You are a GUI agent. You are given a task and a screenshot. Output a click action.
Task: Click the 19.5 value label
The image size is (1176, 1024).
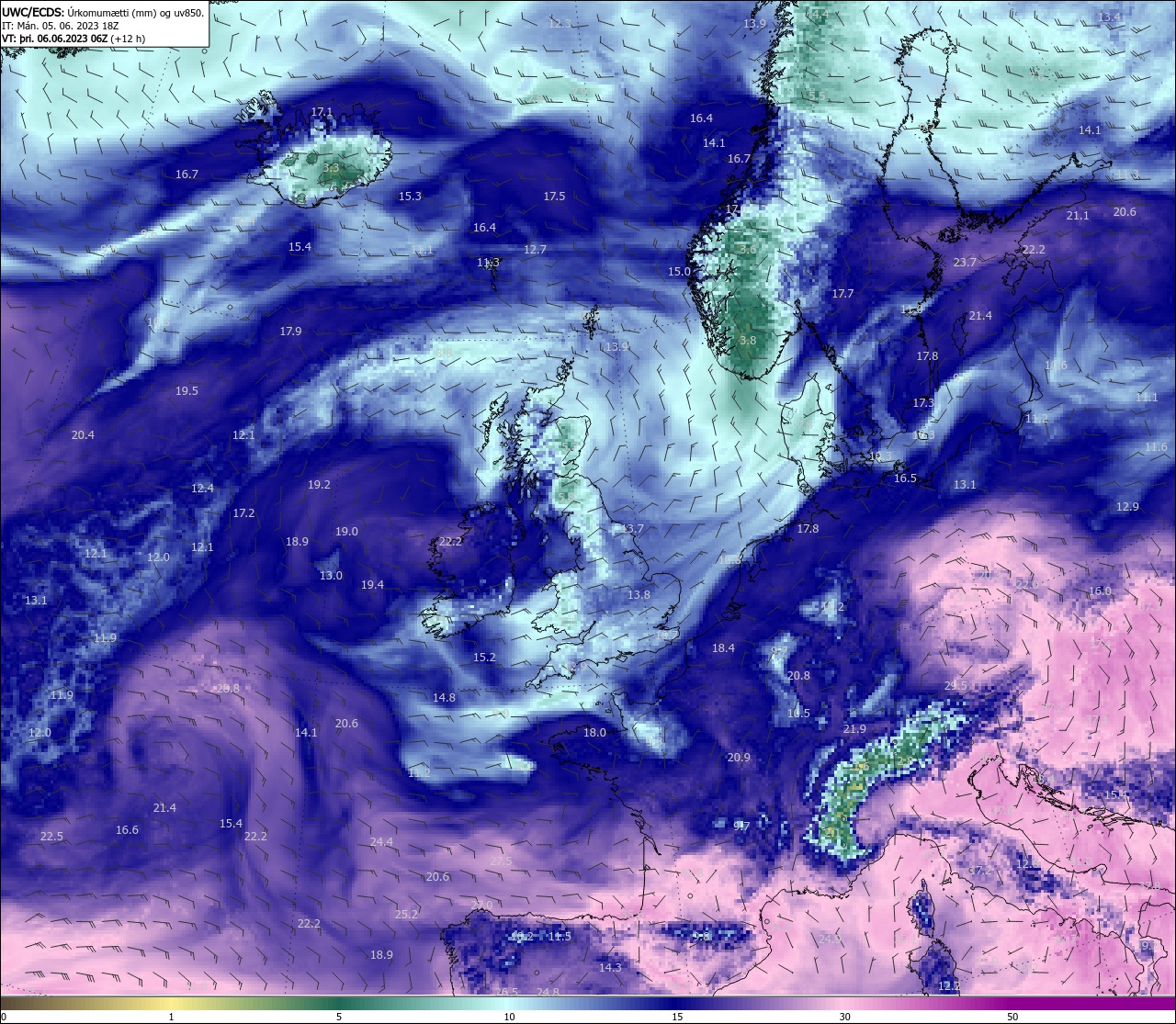click(x=187, y=391)
